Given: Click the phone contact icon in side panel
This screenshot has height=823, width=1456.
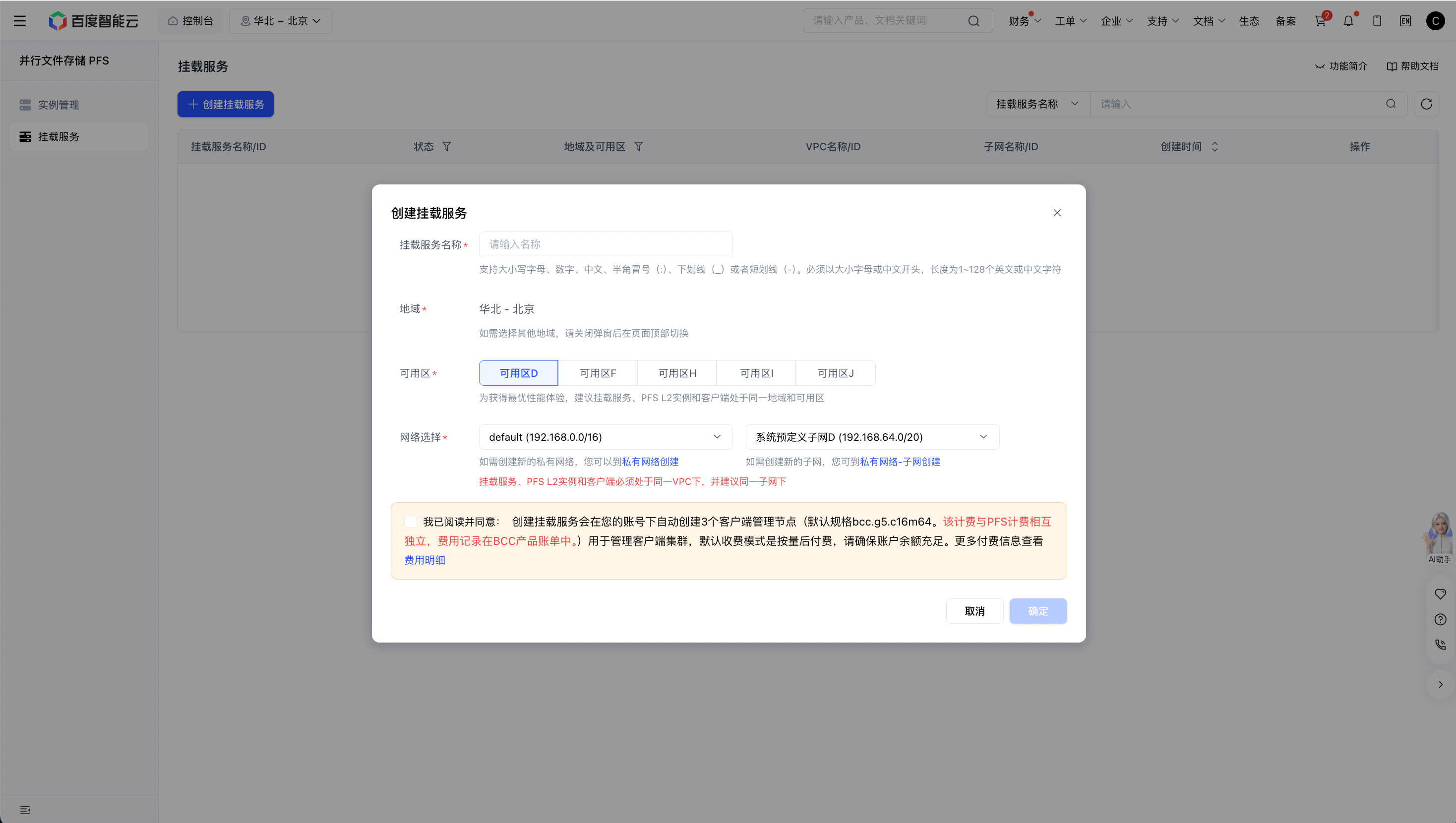Looking at the screenshot, I should click(x=1440, y=645).
